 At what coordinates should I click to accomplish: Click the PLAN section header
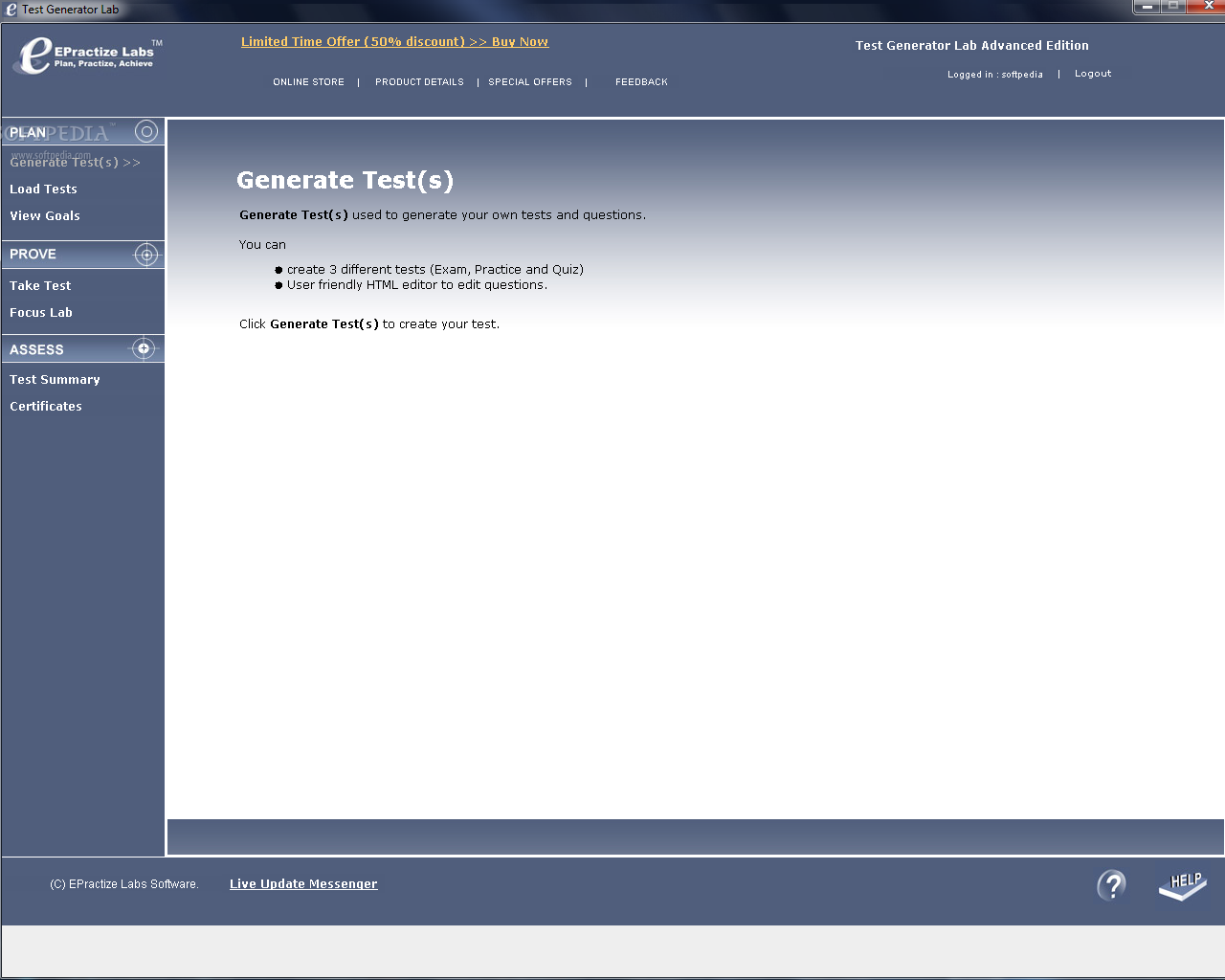(83, 132)
